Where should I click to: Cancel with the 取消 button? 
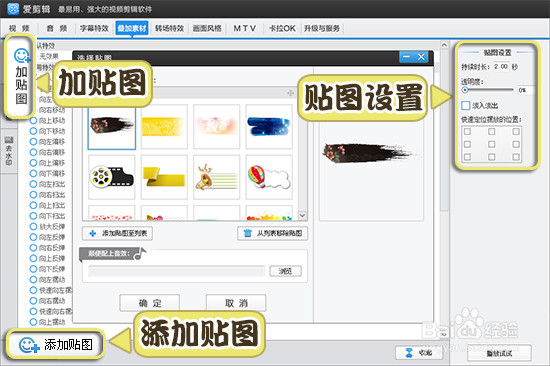tap(236, 303)
